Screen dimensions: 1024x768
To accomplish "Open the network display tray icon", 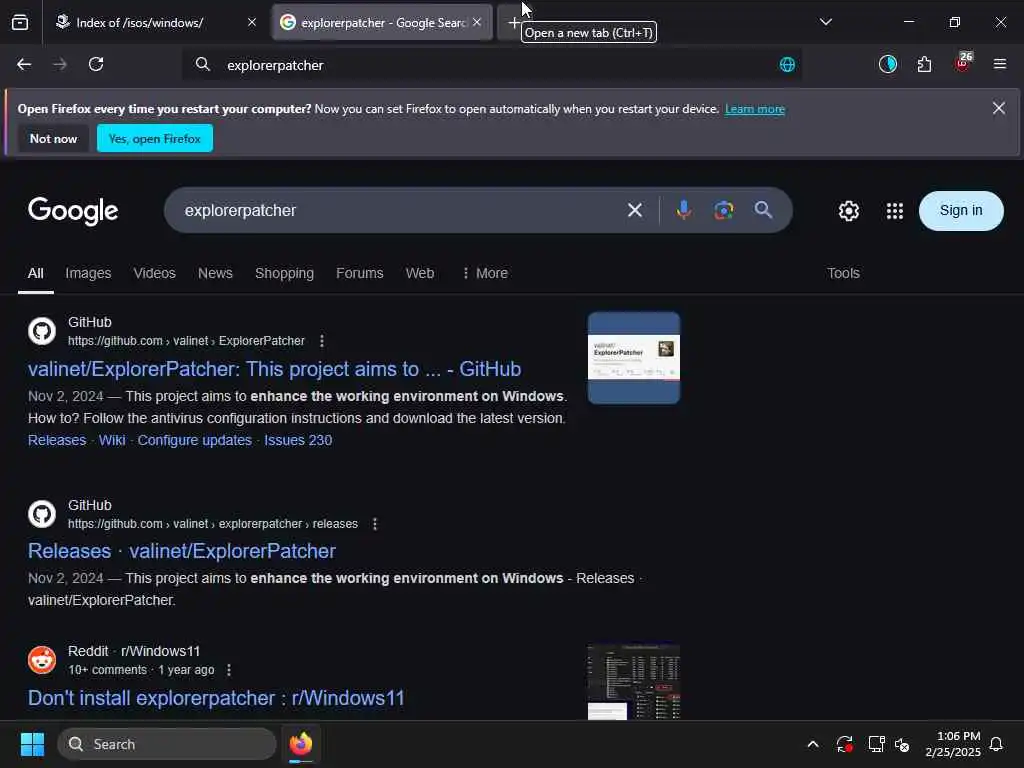I will (876, 744).
